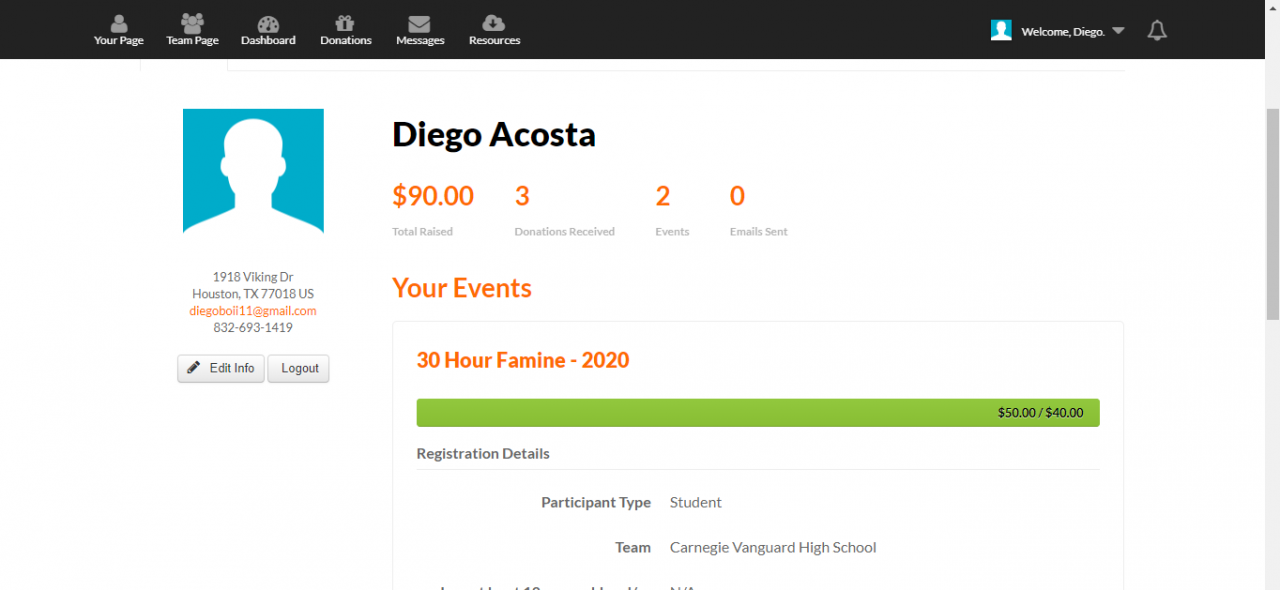
Task: Click the Donations Received count
Action: coord(522,196)
